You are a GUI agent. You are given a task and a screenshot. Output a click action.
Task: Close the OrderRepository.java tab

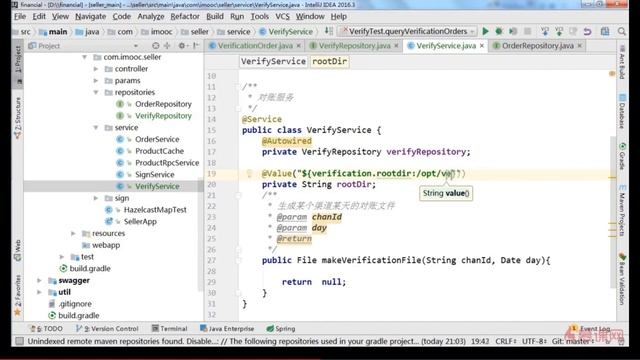pos(580,46)
